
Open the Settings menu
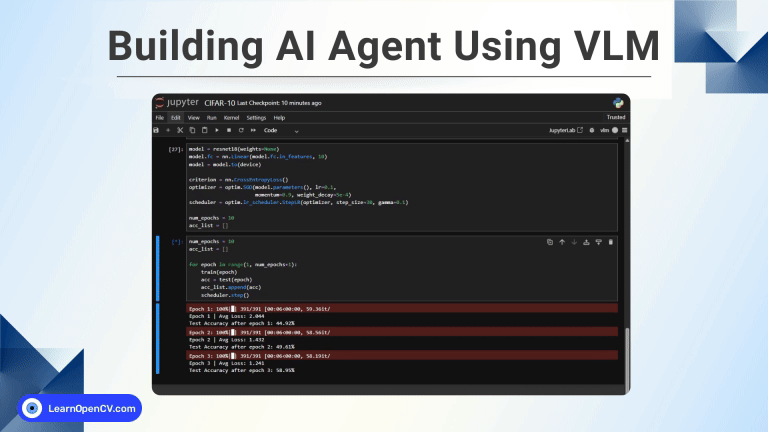click(256, 117)
